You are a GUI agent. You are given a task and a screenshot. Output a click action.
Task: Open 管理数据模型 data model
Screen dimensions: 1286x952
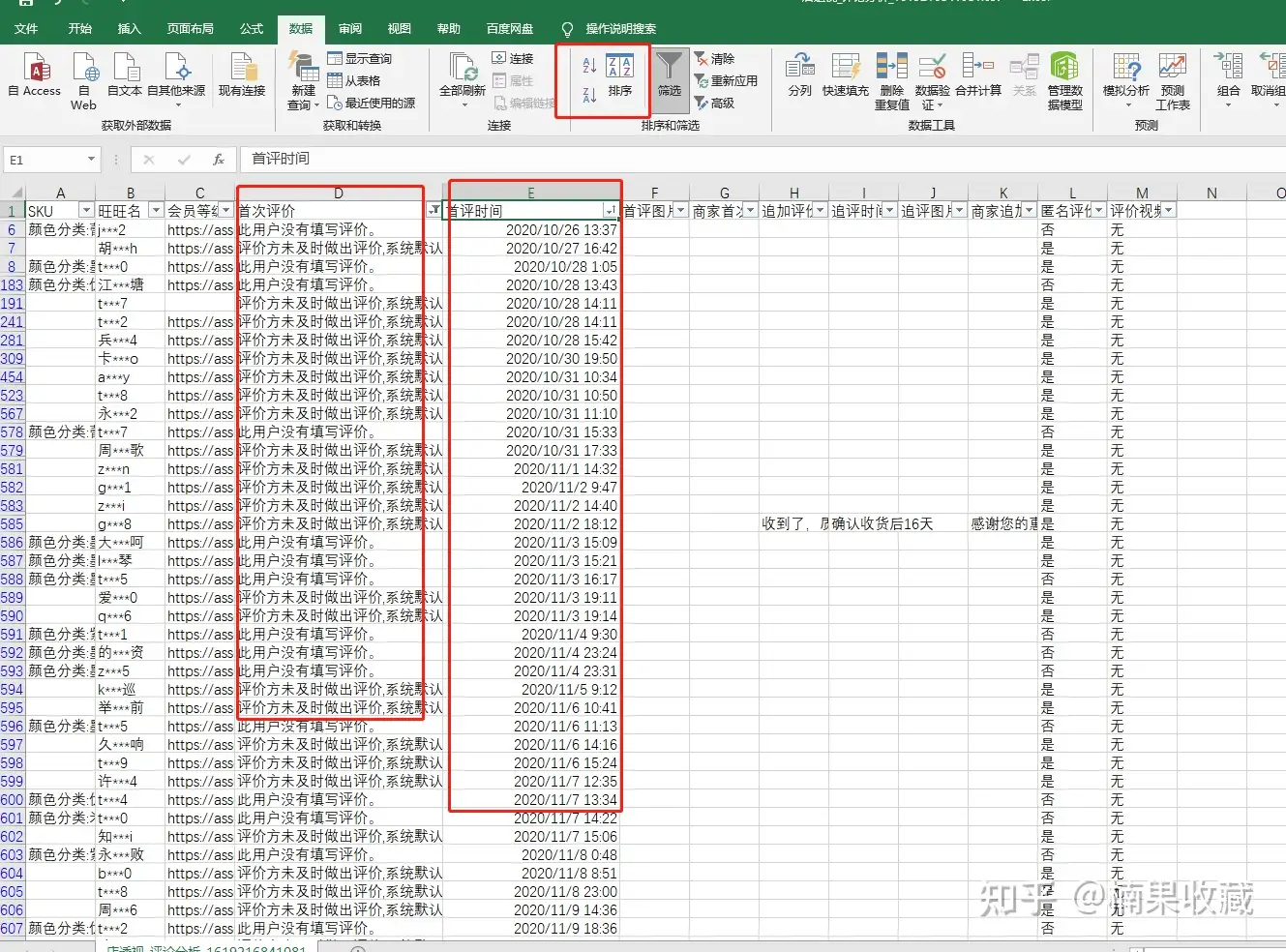[1065, 81]
